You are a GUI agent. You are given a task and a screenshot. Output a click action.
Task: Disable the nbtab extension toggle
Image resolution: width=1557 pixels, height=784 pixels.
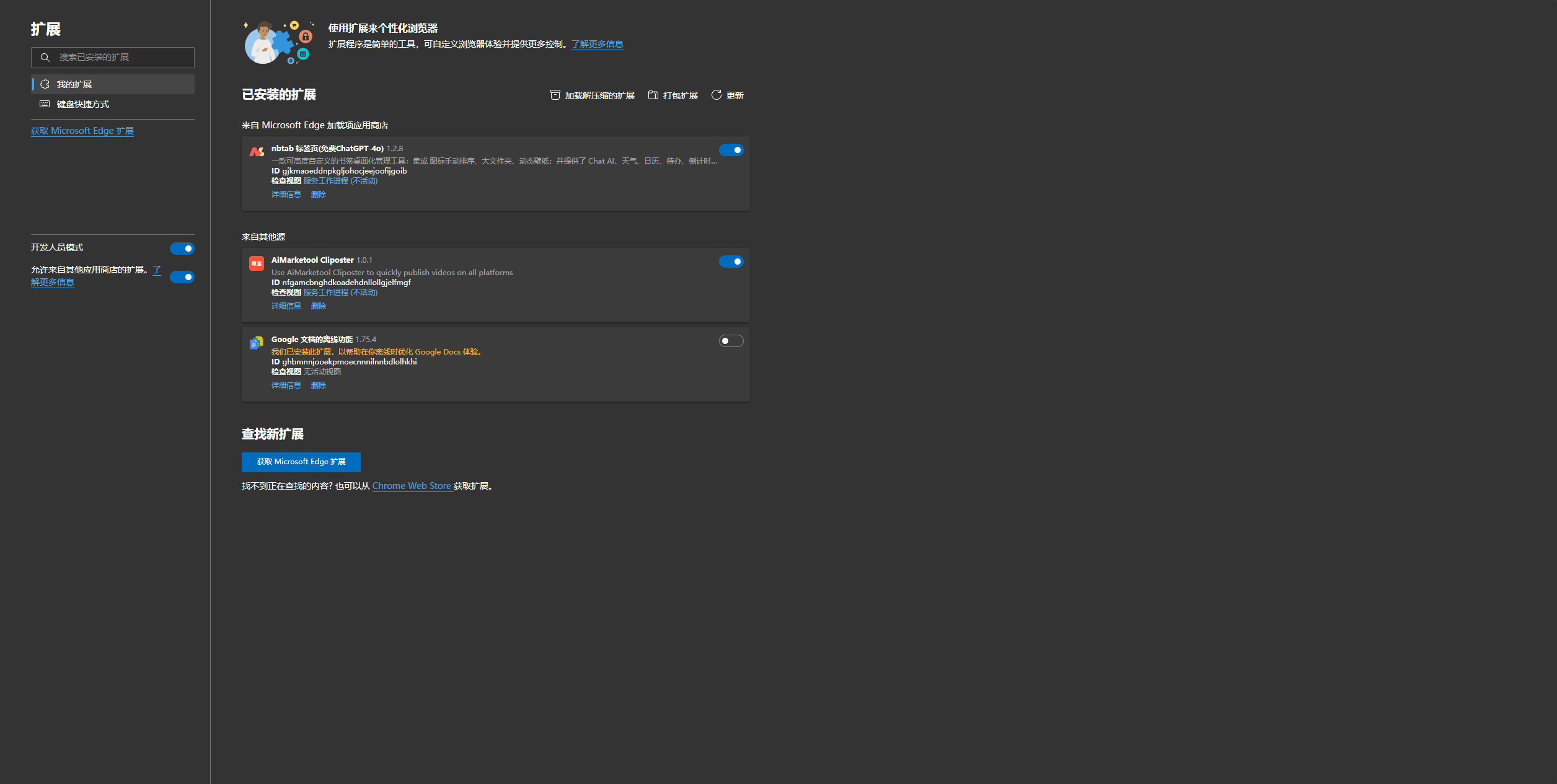(x=731, y=150)
